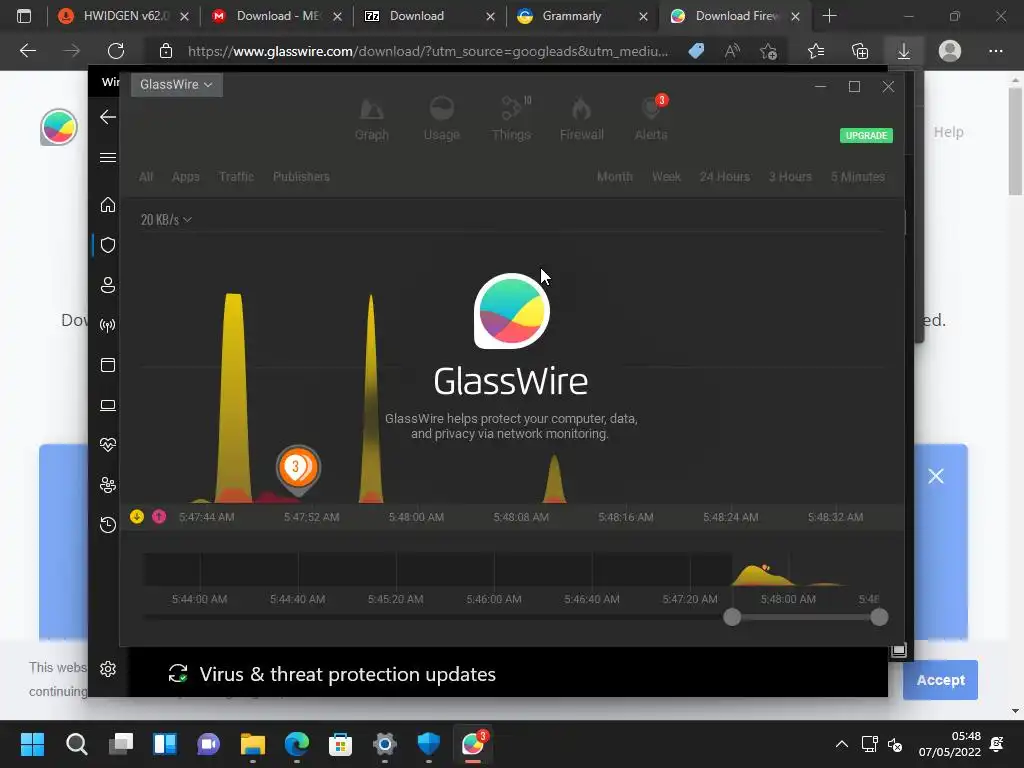Open the Things device list view
The height and width of the screenshot is (768, 1024).
(511, 119)
